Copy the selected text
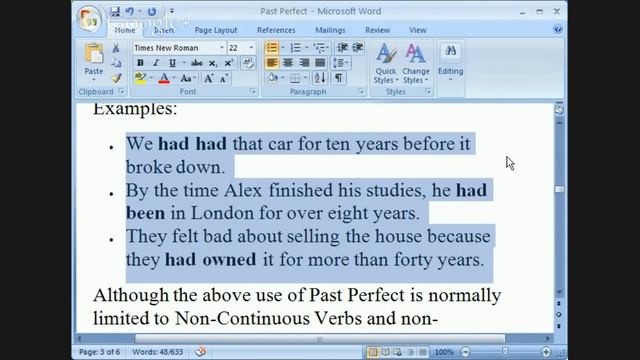640x360 pixels. tap(116, 63)
